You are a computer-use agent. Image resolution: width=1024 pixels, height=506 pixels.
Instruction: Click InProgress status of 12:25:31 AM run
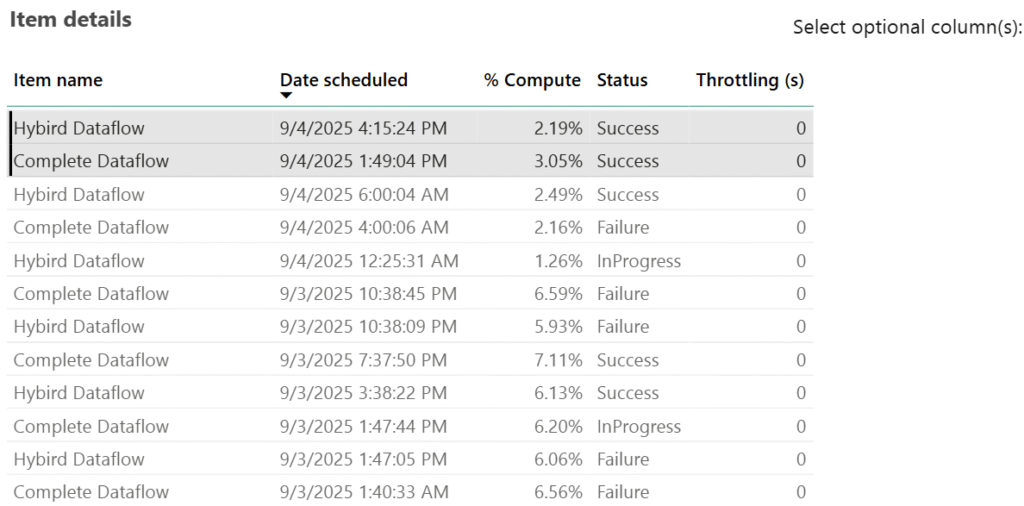(638, 261)
